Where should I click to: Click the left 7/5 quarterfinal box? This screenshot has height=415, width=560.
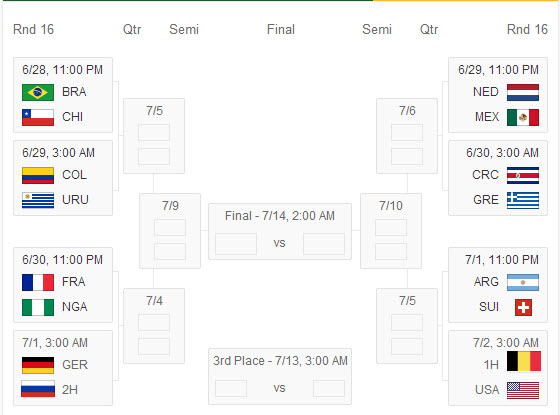coord(154,136)
